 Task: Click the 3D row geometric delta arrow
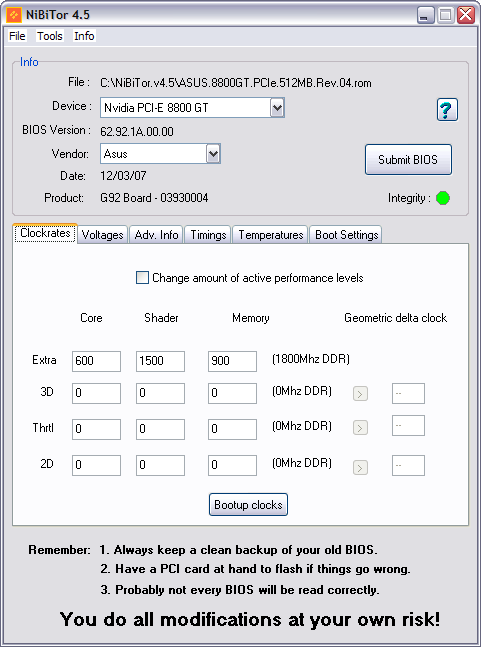(x=360, y=394)
